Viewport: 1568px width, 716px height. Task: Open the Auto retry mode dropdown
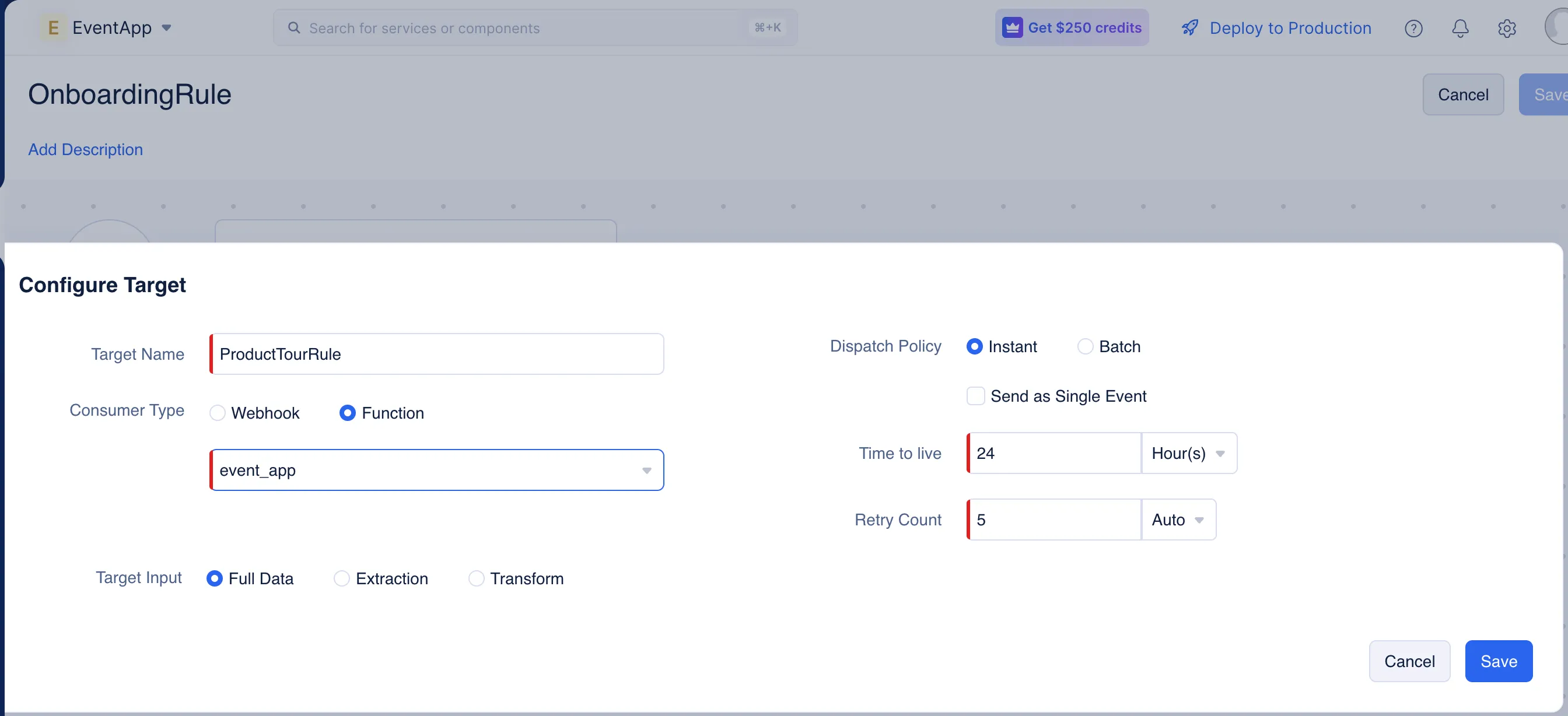click(x=1178, y=520)
